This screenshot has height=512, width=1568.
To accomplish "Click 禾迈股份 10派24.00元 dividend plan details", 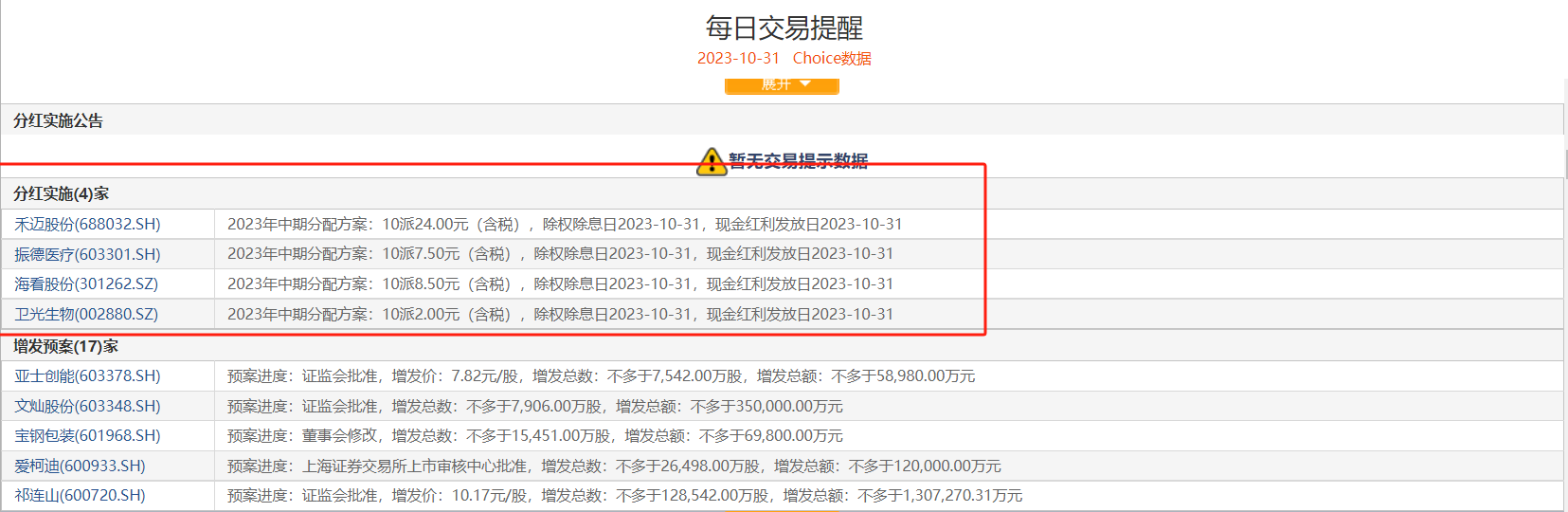I will tap(565, 225).
